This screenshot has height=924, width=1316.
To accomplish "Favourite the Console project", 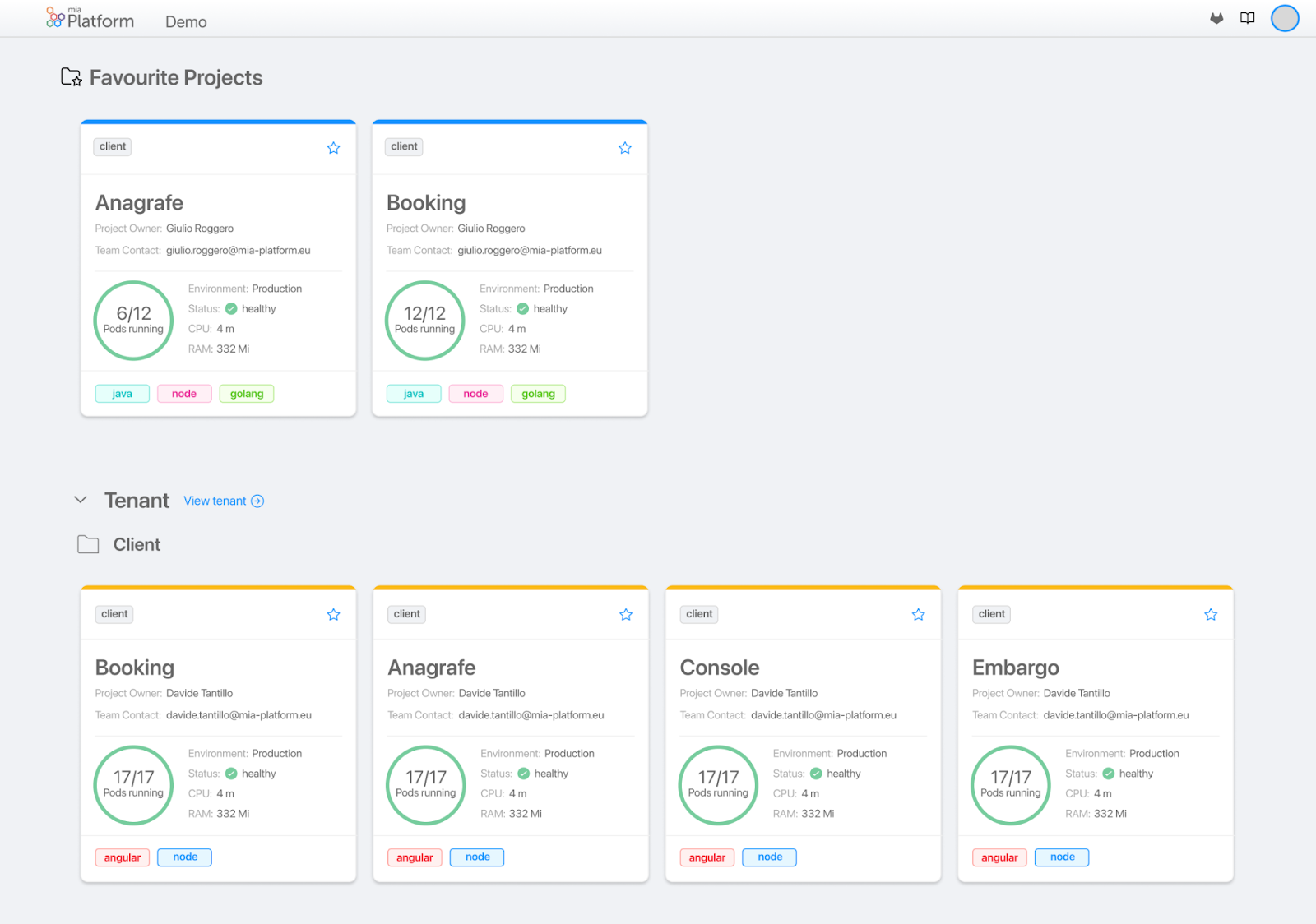I will (918, 613).
